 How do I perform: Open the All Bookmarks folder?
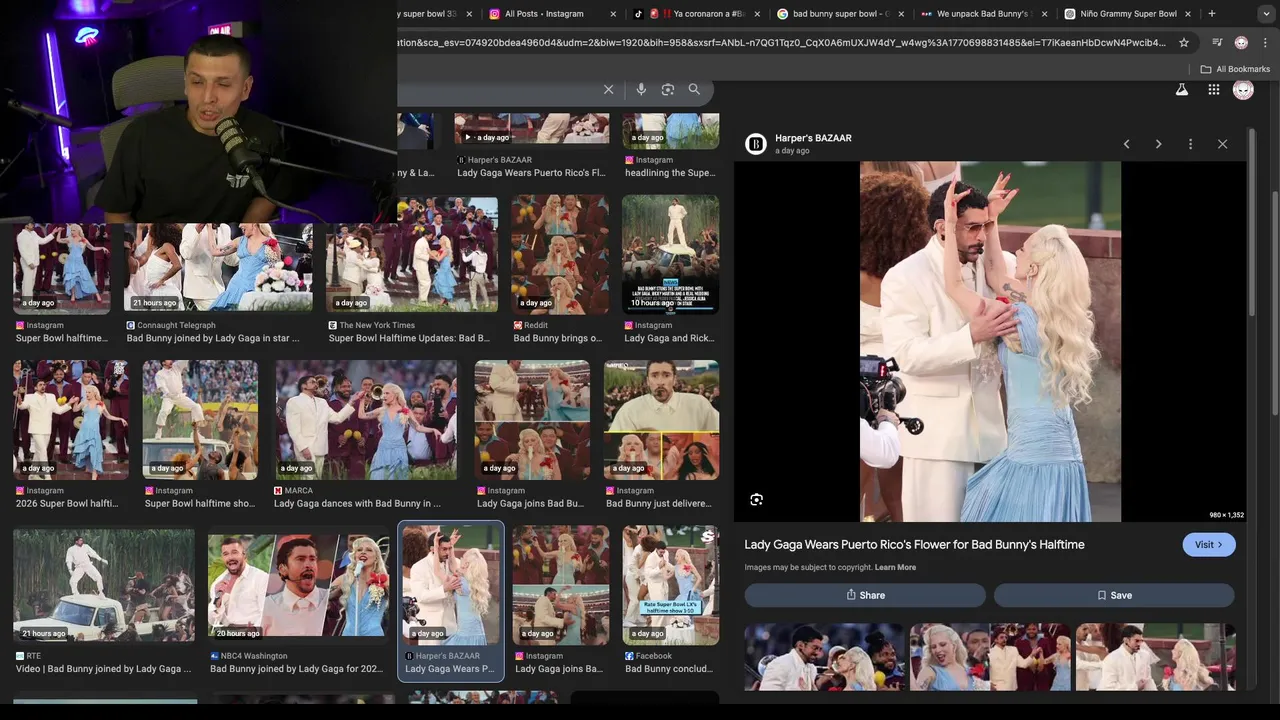1234,69
